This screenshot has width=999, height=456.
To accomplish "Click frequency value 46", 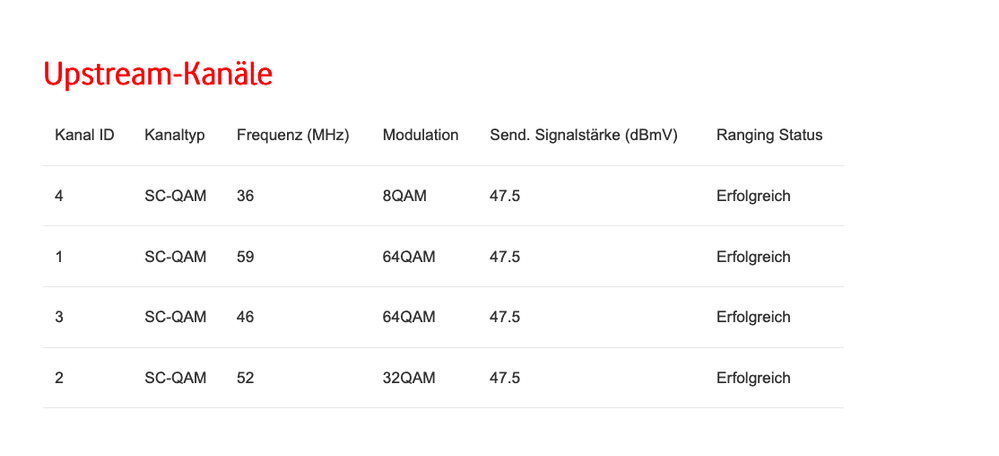I will 245,317.
